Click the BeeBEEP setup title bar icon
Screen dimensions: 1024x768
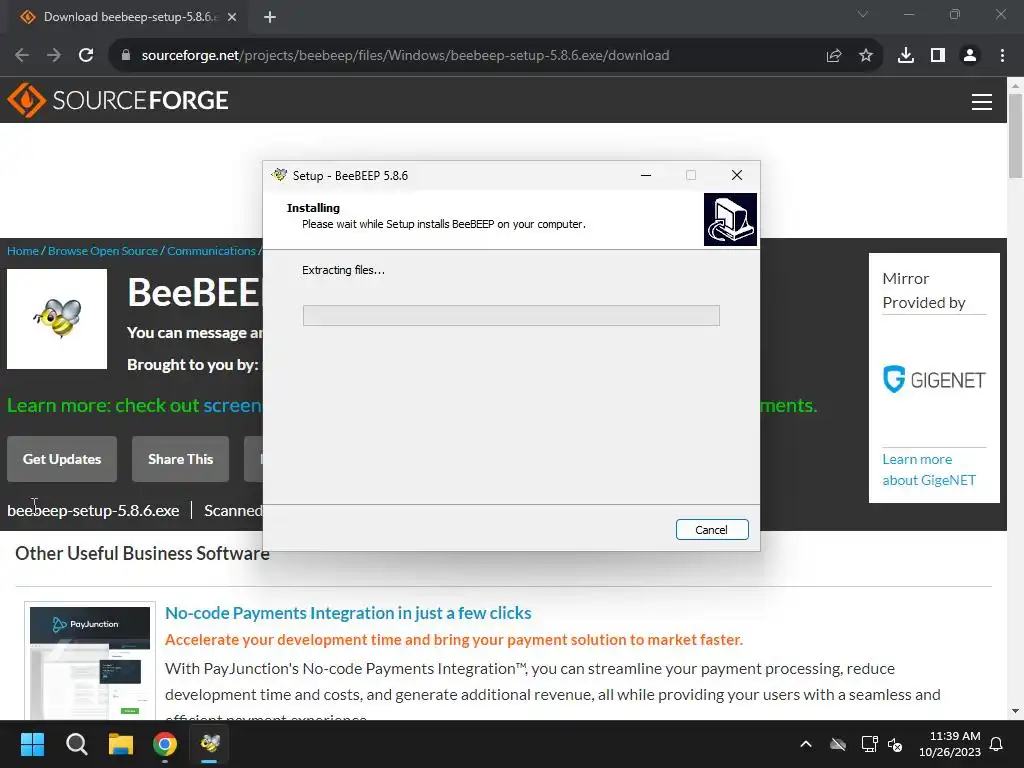(280, 174)
